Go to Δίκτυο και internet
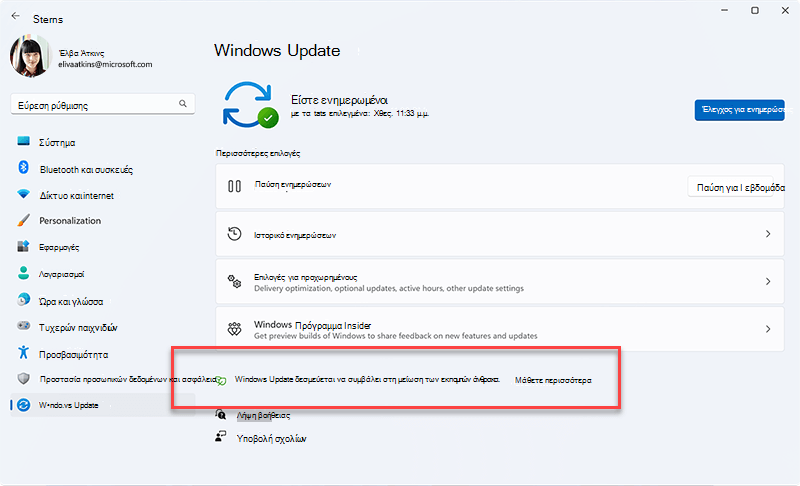 (77, 196)
